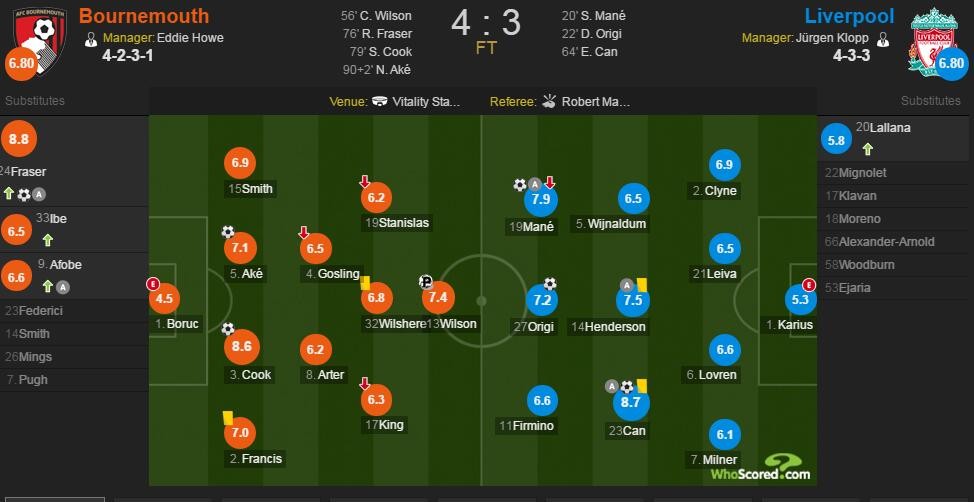Select Boruc's 4.5 rating circle
This screenshot has width=974, height=502.
164,298
